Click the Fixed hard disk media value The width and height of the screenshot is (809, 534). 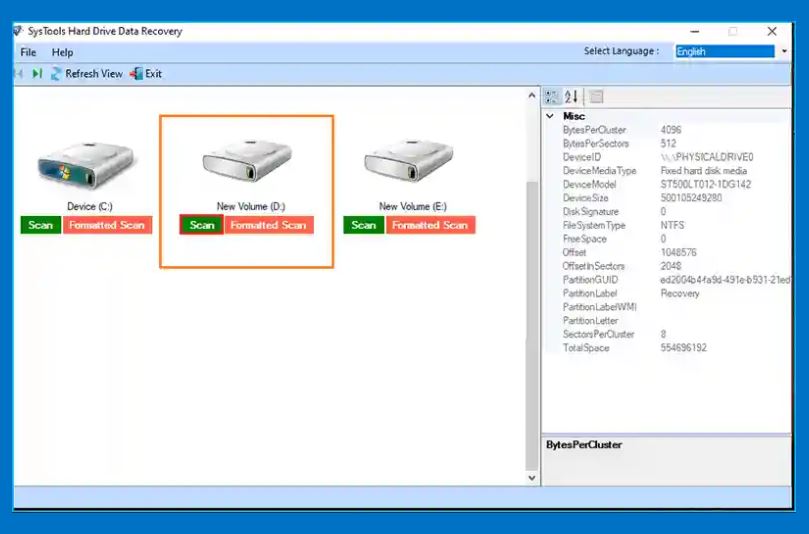click(x=704, y=171)
